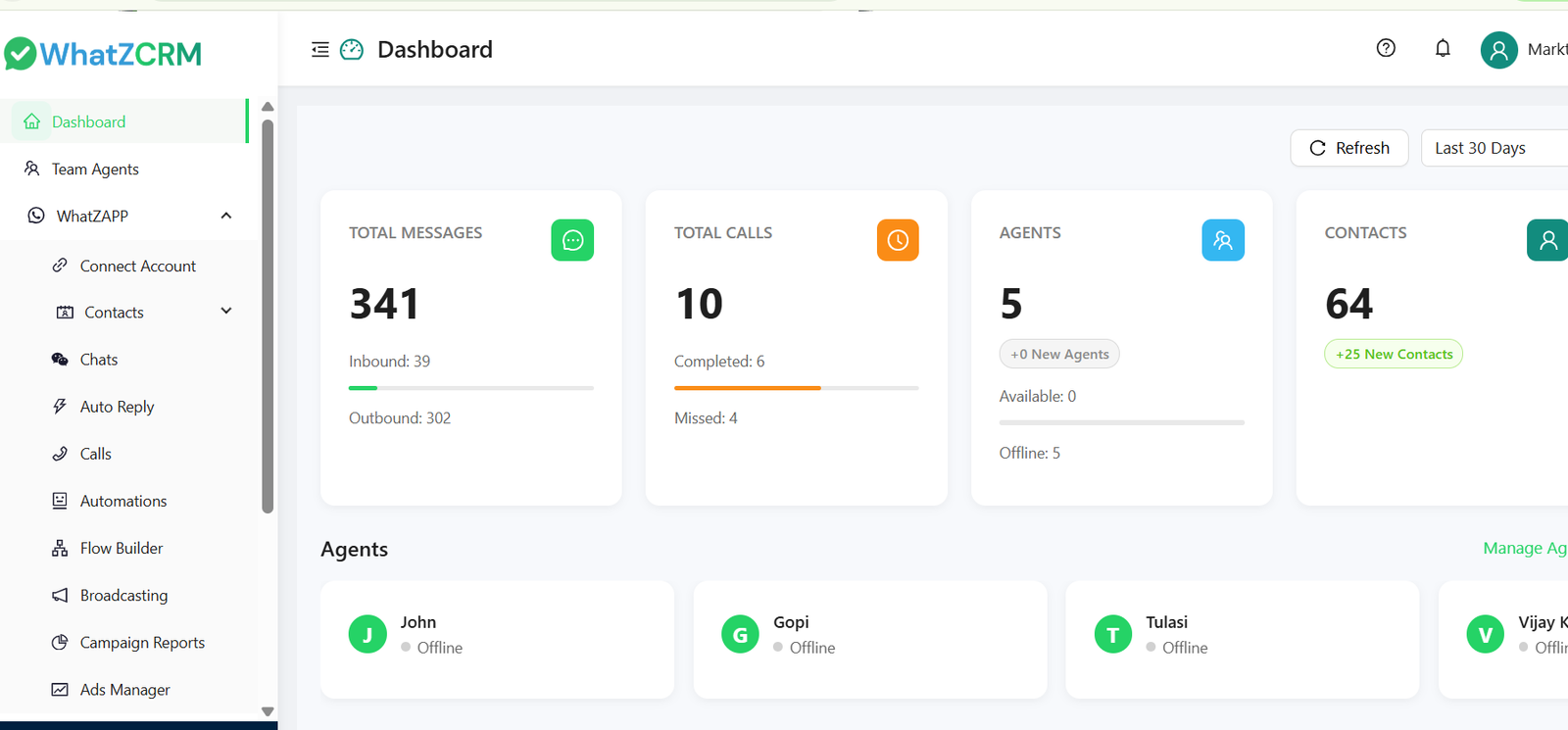Screen dimensions: 1568x730
Task: Open Flow Builder from the sidebar
Action: (122, 549)
